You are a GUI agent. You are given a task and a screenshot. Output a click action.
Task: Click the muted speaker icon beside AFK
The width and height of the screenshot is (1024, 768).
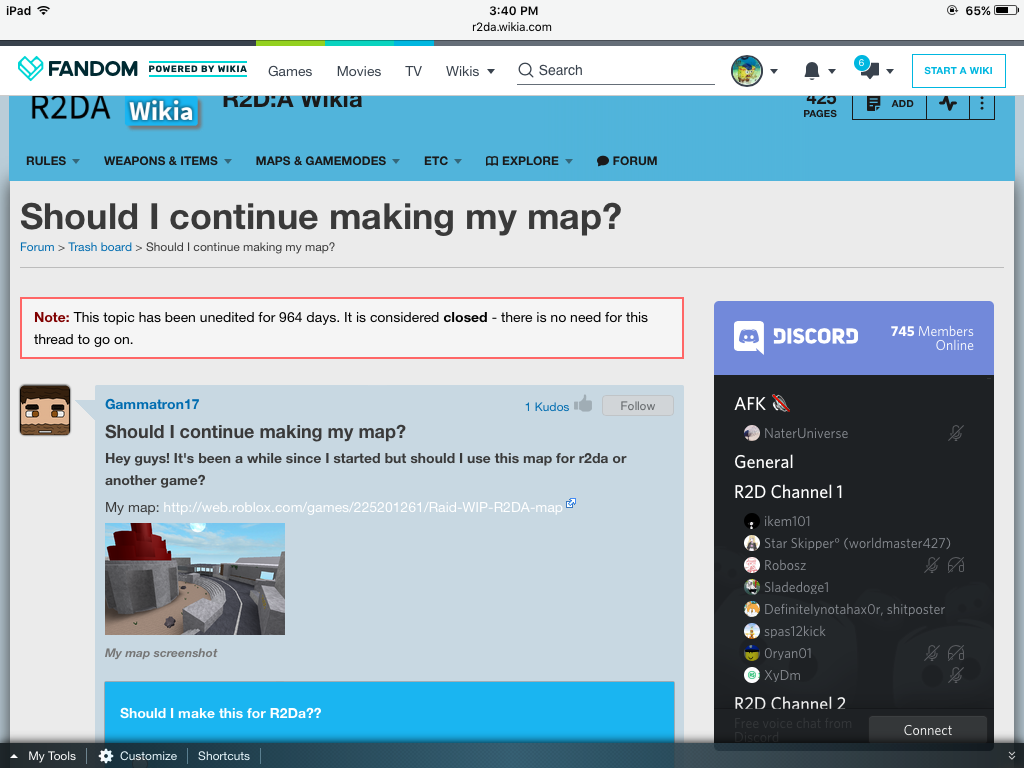click(x=780, y=404)
